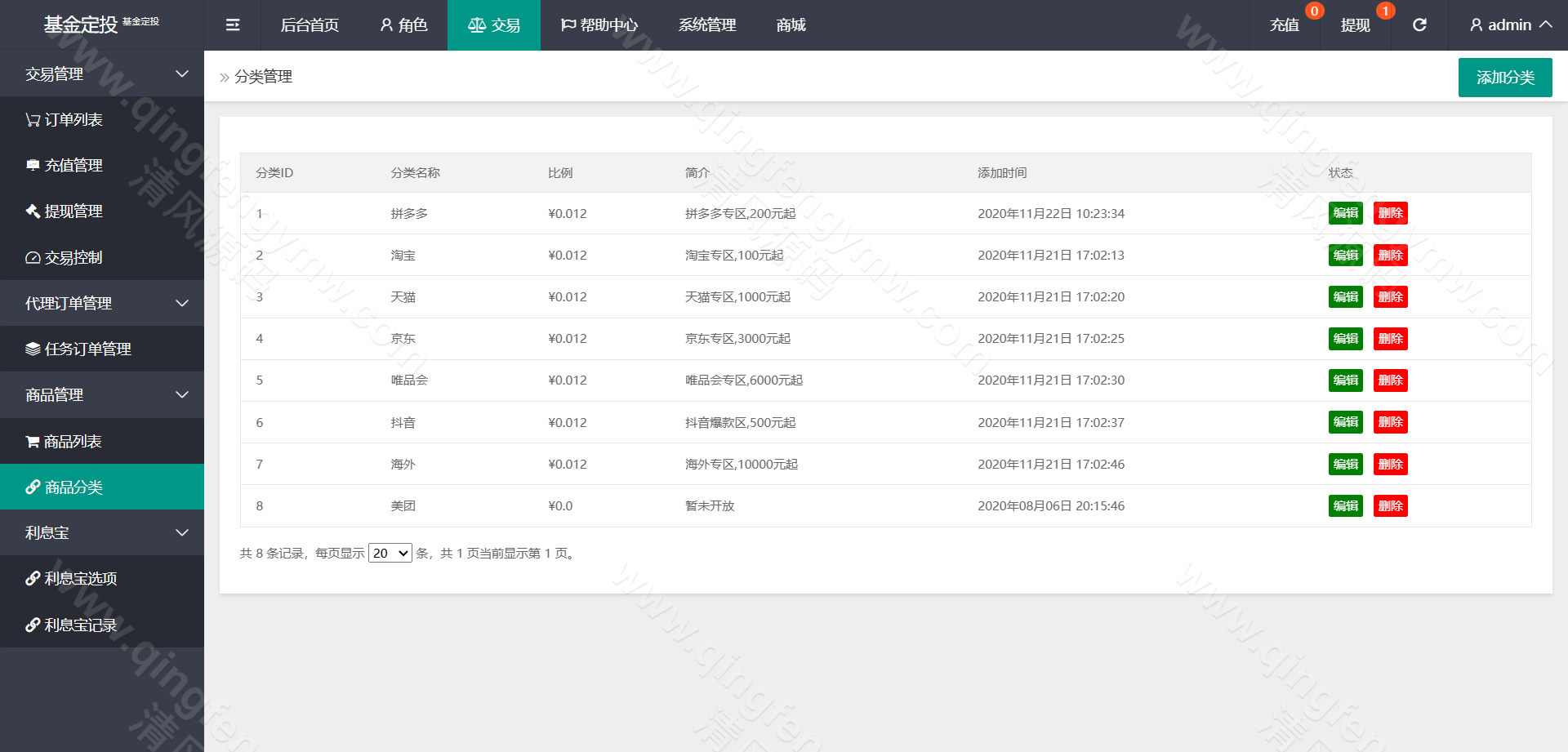Image resolution: width=1568 pixels, height=752 pixels.
Task: Click the shopping cart icon for 订单列表
Action: pyautogui.click(x=33, y=120)
